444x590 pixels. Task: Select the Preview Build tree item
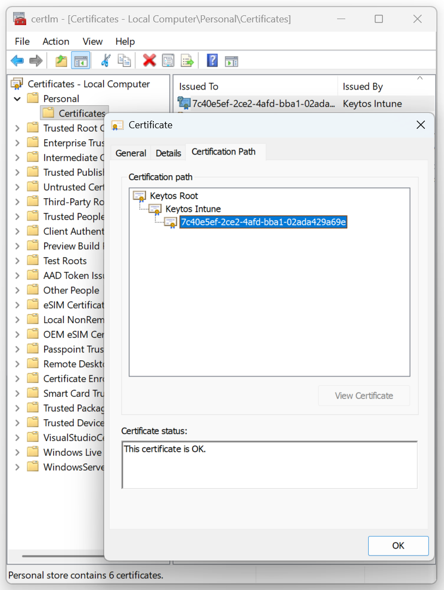(x=74, y=246)
